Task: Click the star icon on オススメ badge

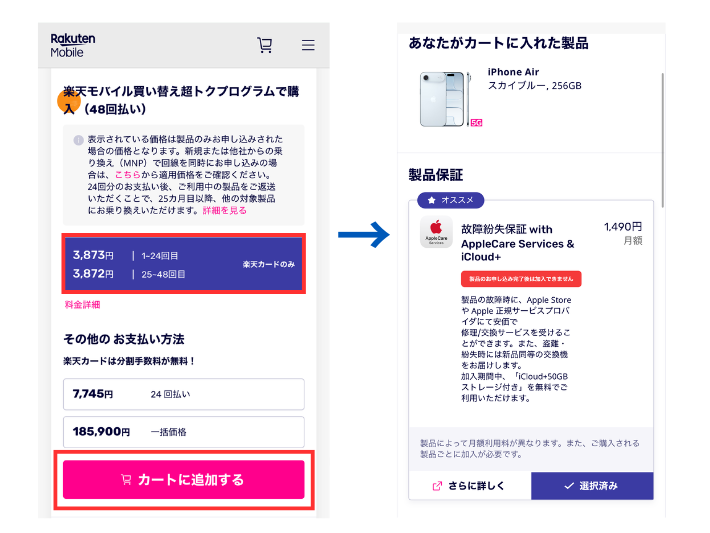Action: pos(431,200)
